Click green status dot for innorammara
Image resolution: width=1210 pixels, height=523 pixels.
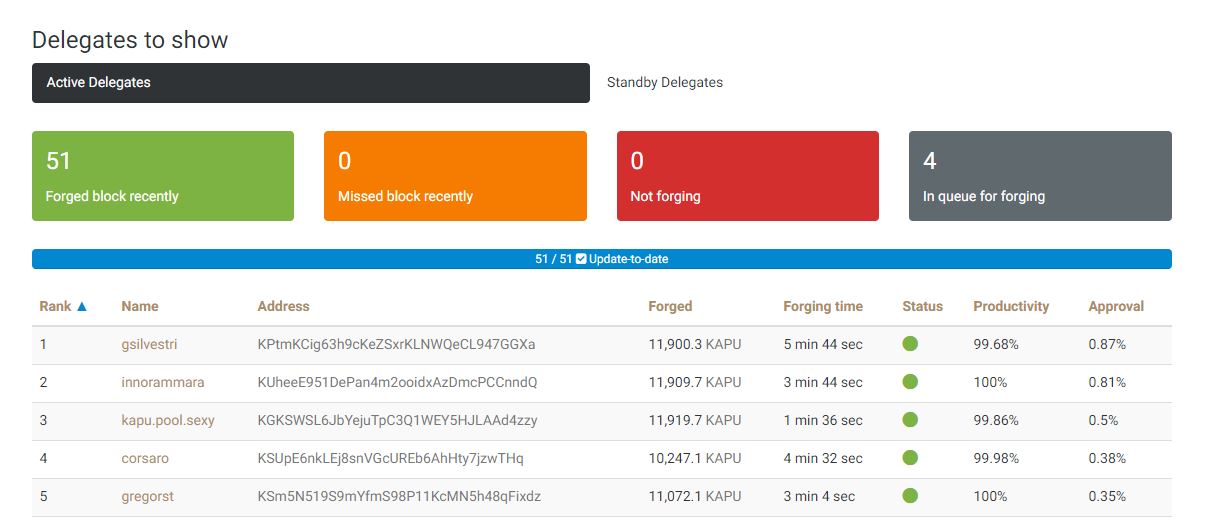910,382
